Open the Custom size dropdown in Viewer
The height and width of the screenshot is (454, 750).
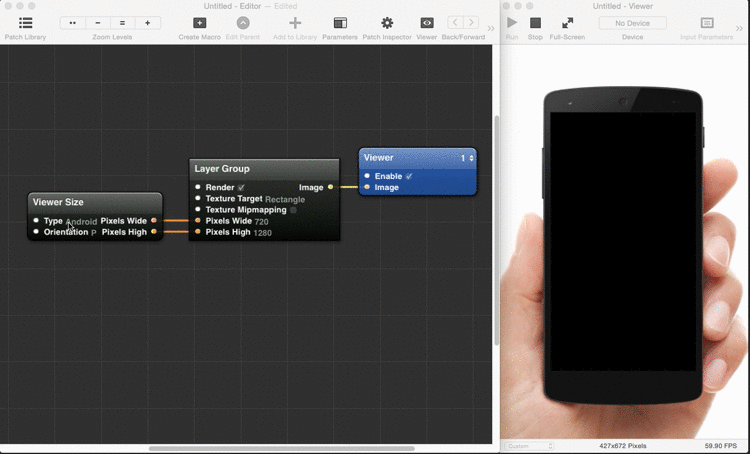(x=529, y=446)
